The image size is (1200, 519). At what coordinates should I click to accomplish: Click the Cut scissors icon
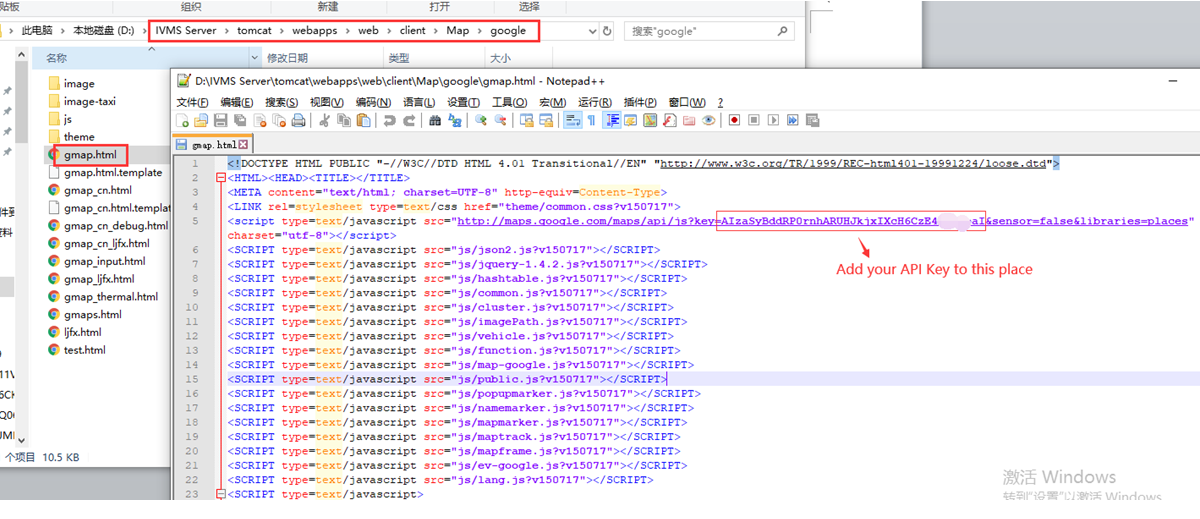325,120
